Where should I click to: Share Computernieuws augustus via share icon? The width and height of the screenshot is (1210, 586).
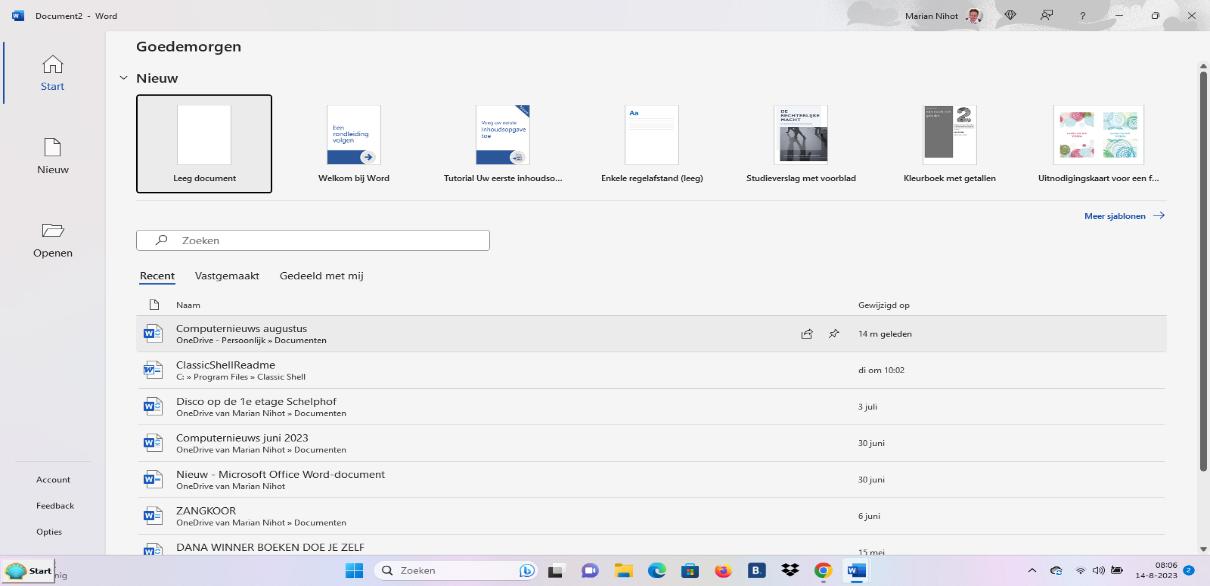click(x=807, y=334)
